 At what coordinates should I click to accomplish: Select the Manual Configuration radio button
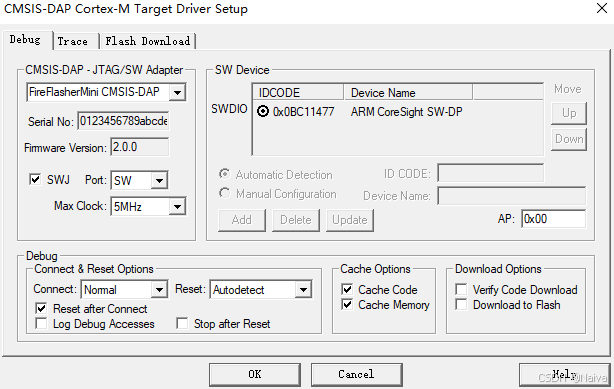tap(224, 193)
